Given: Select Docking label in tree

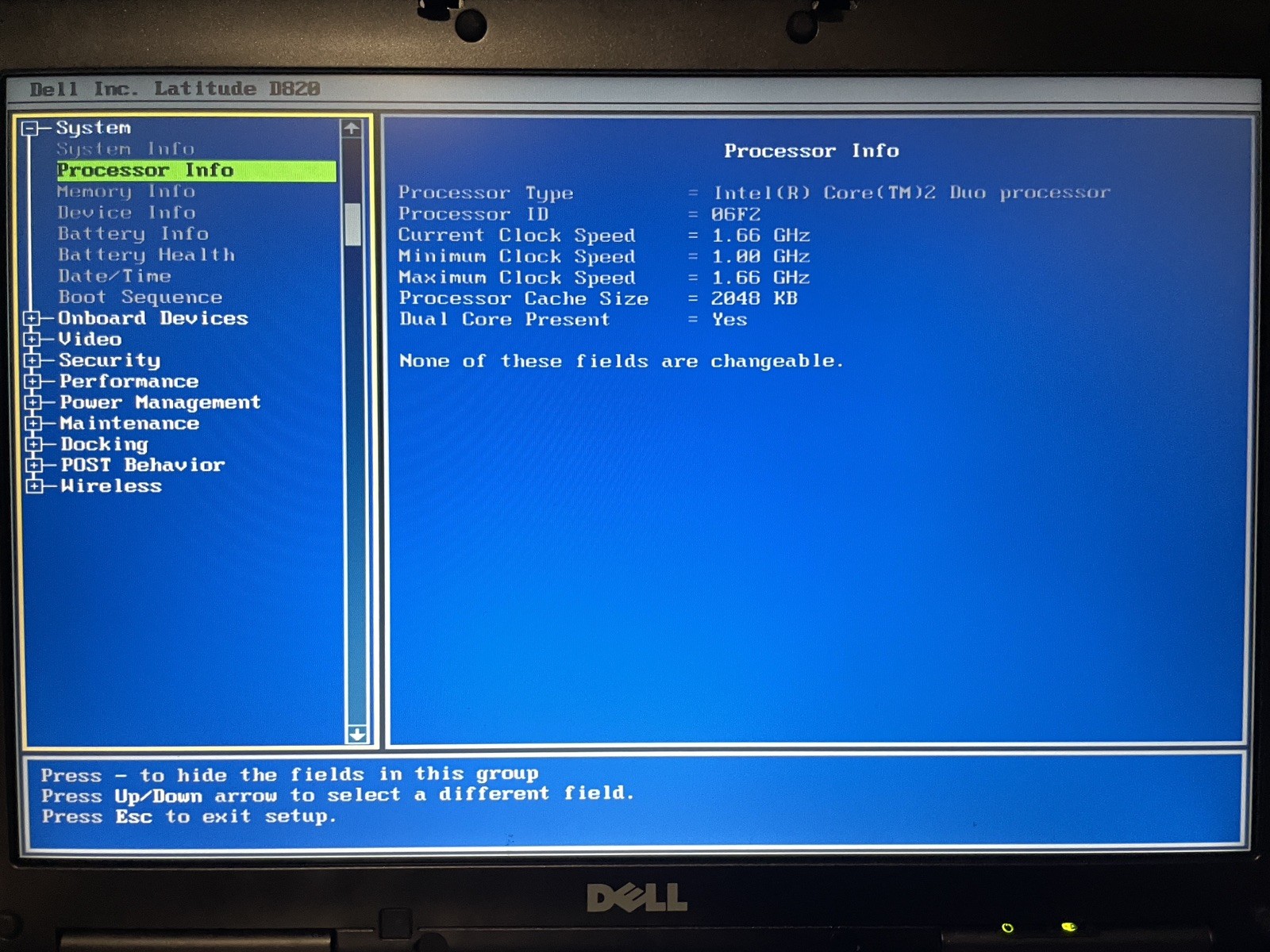Looking at the screenshot, I should click(x=104, y=445).
